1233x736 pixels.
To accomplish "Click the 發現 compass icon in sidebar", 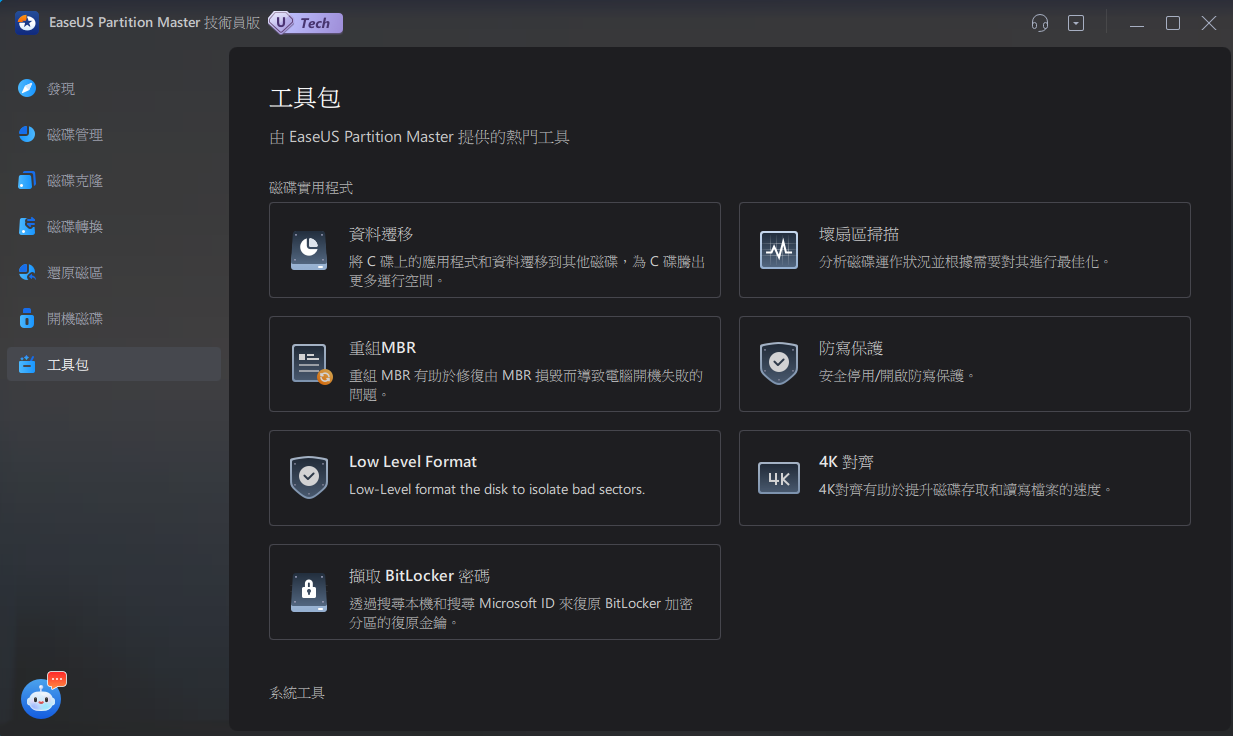I will point(28,89).
